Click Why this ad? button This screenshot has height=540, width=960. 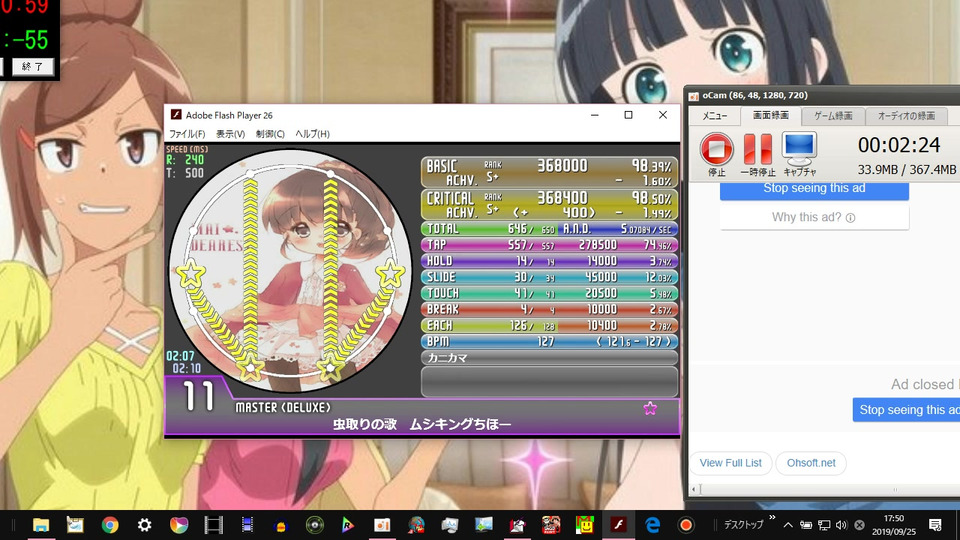pos(814,217)
